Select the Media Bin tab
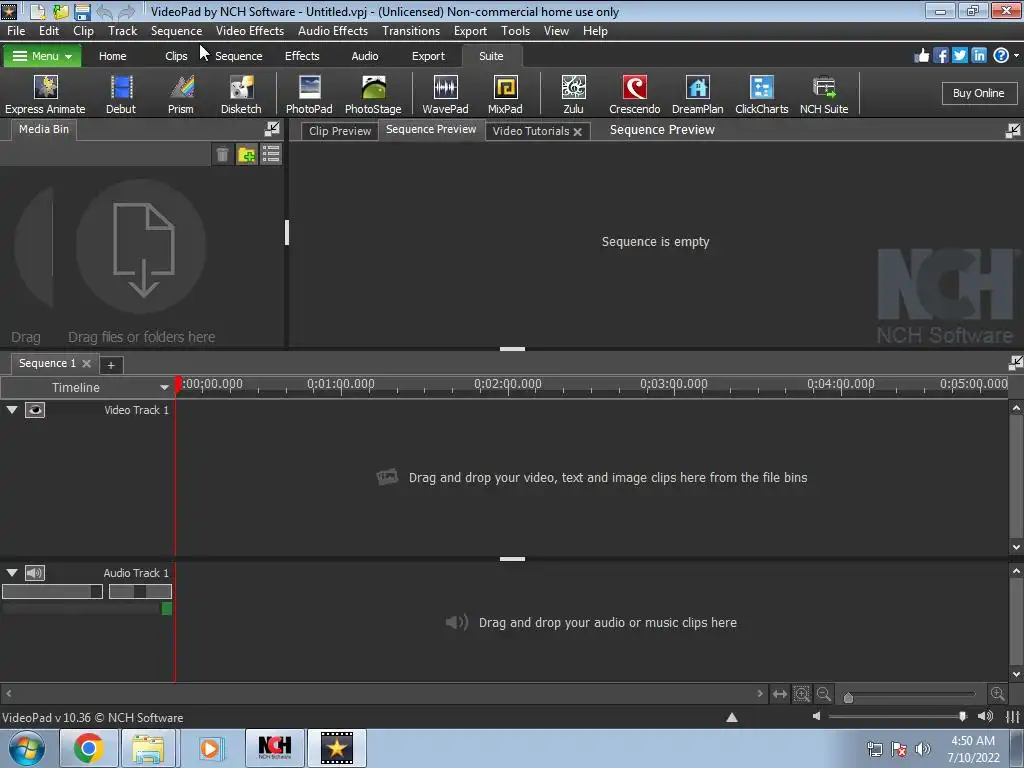 click(44, 129)
